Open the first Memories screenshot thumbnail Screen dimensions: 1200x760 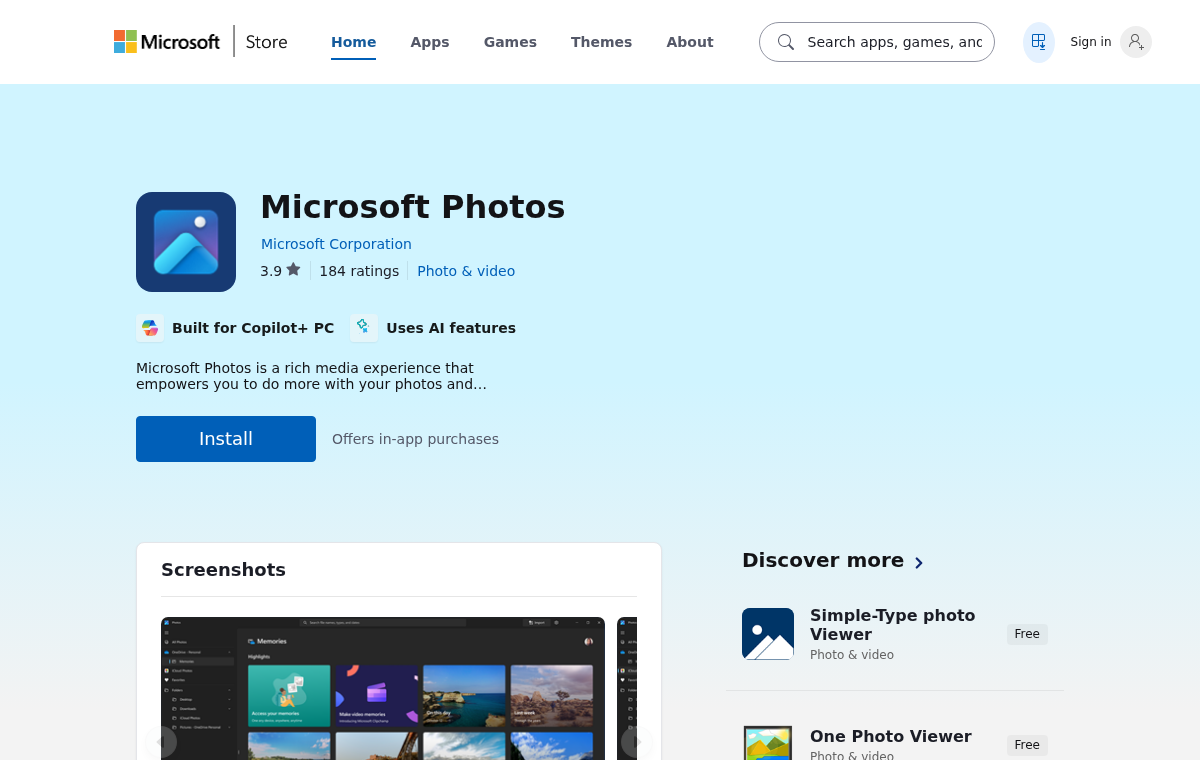(x=383, y=688)
